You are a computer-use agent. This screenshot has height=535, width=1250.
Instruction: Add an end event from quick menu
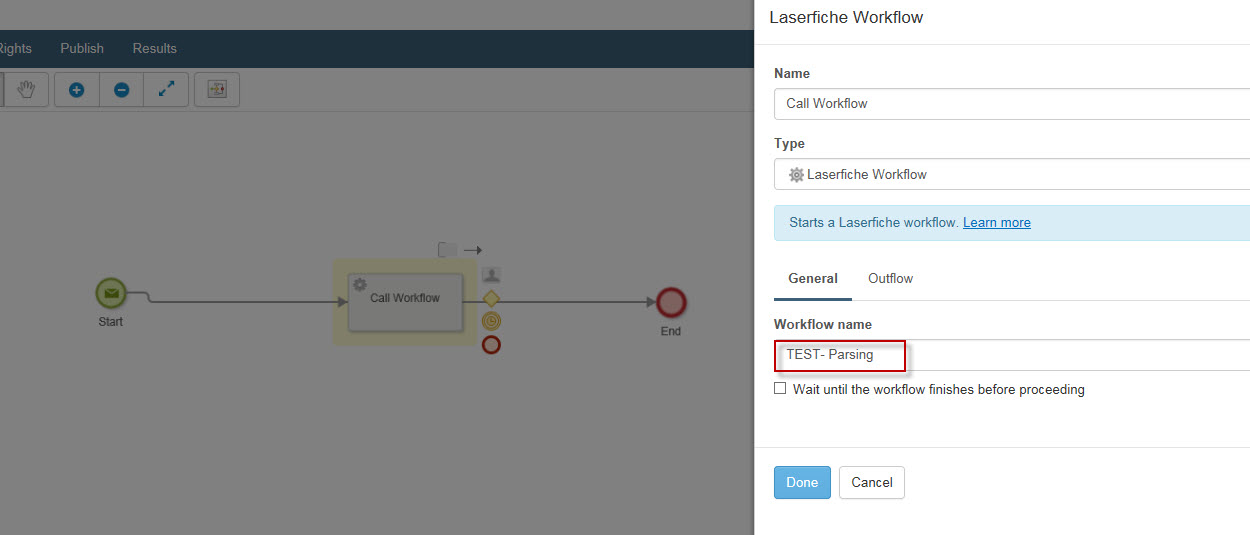pyautogui.click(x=491, y=345)
